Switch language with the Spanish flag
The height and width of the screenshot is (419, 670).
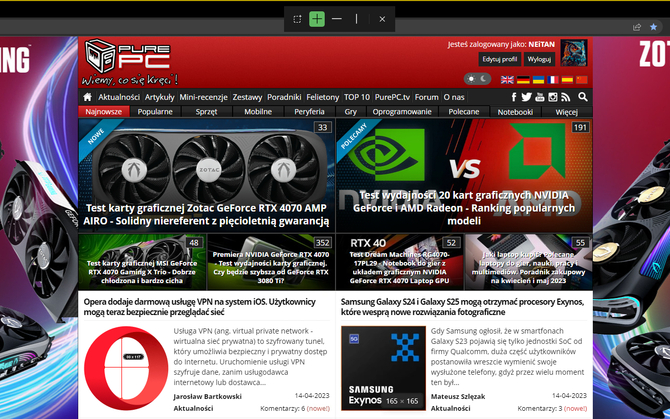567,79
